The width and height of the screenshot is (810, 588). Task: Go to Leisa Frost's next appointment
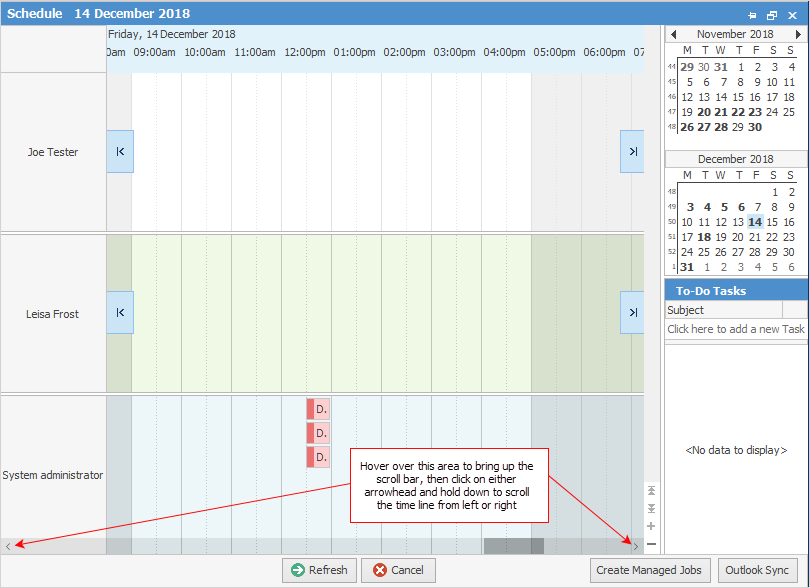click(631, 312)
